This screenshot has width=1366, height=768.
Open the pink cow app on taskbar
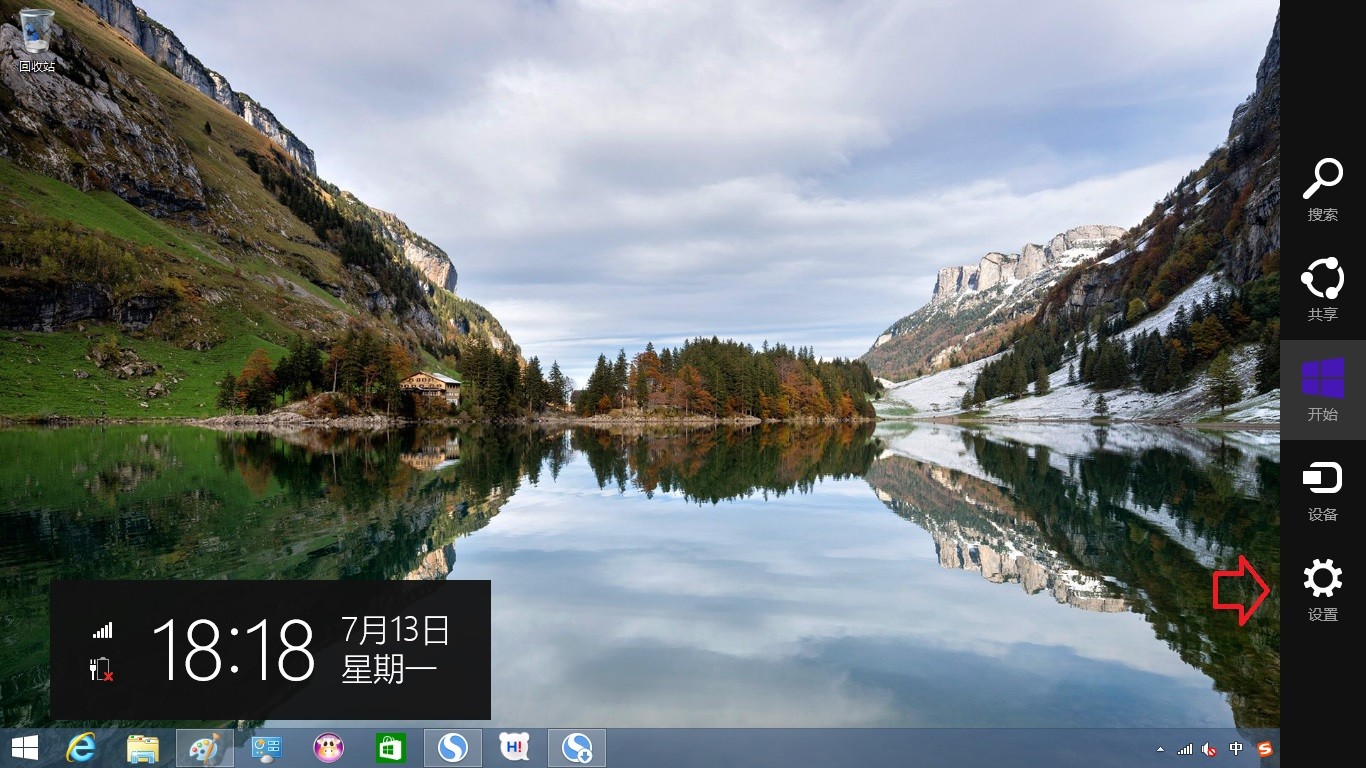click(x=329, y=748)
